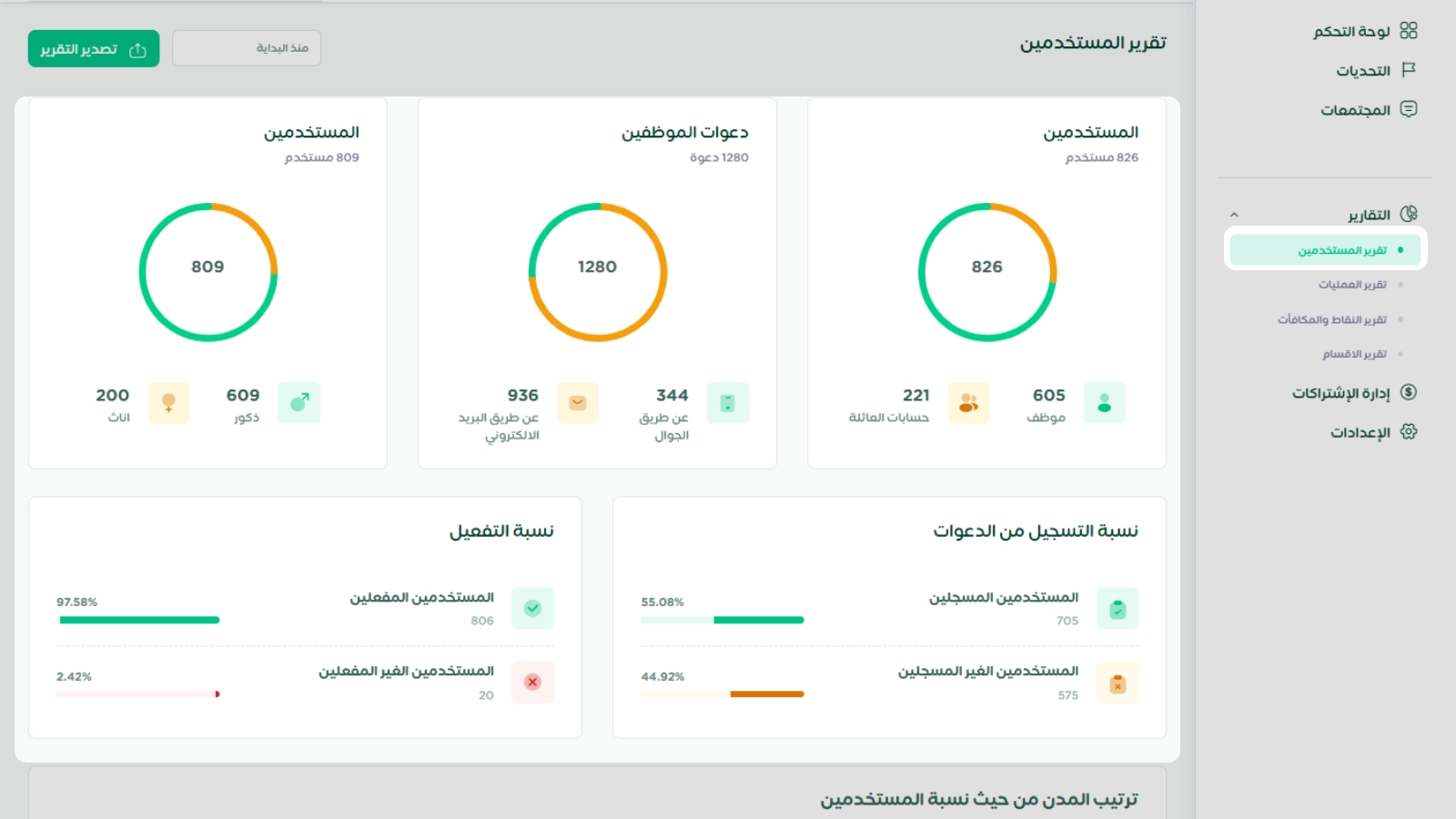Open the 'منذ البداية' date range dropdown

click(247, 48)
